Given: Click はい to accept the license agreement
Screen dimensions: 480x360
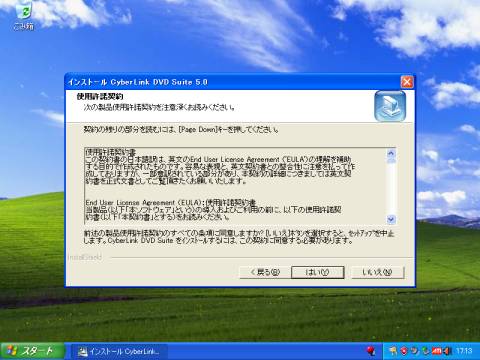Looking at the screenshot, I should click(x=317, y=272).
